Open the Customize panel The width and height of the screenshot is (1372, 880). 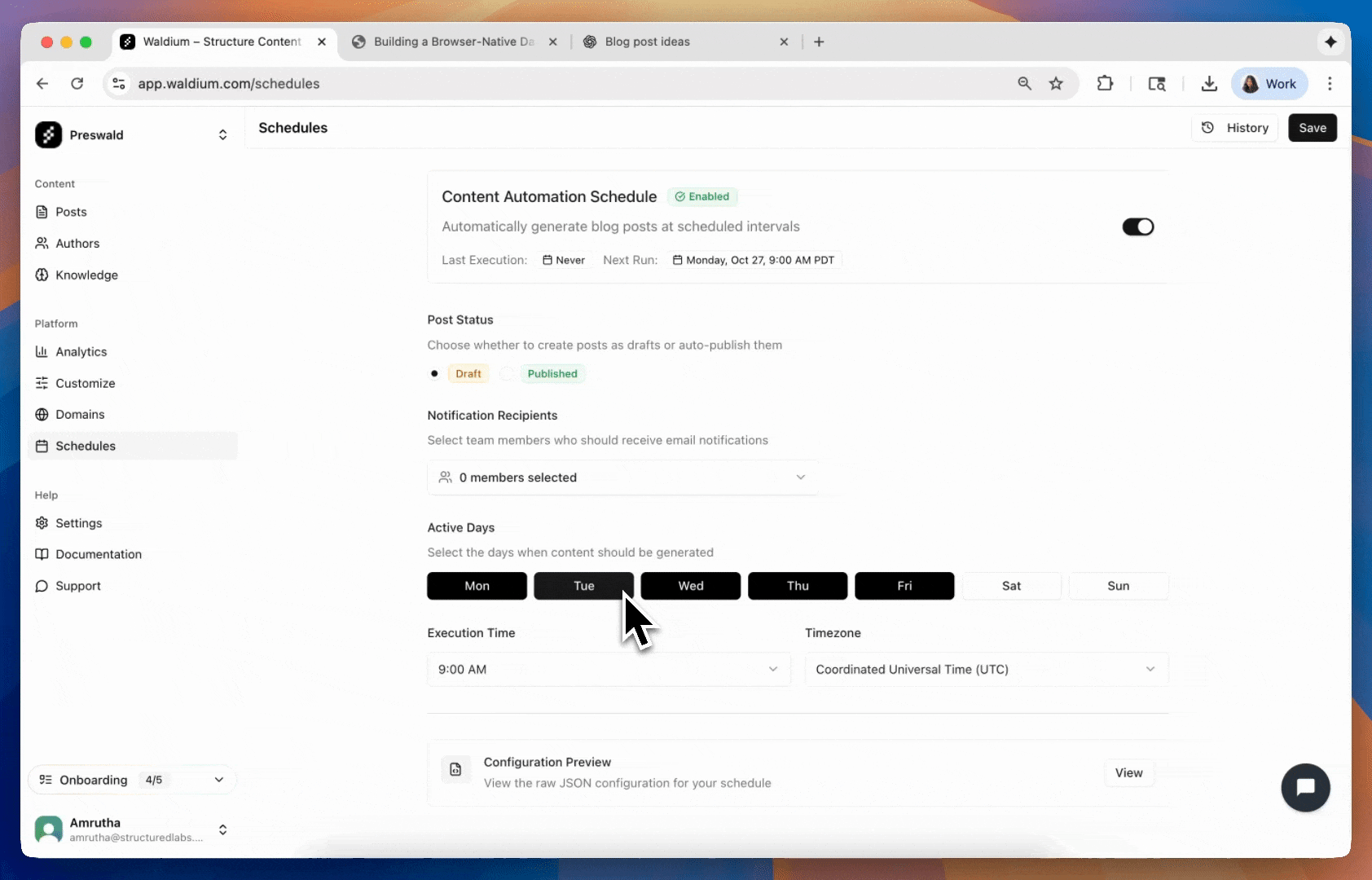(86, 383)
